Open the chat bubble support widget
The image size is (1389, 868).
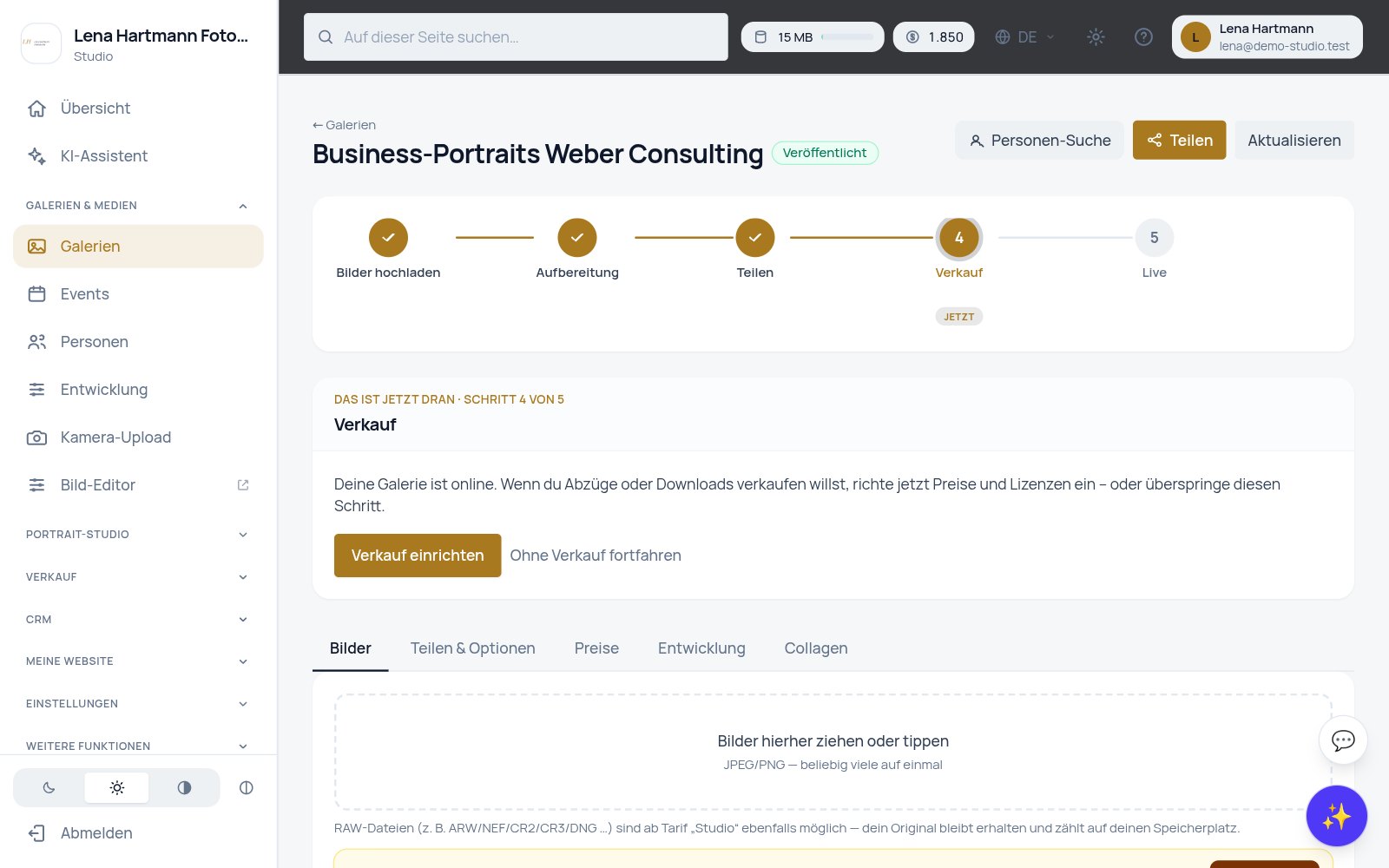(1343, 740)
